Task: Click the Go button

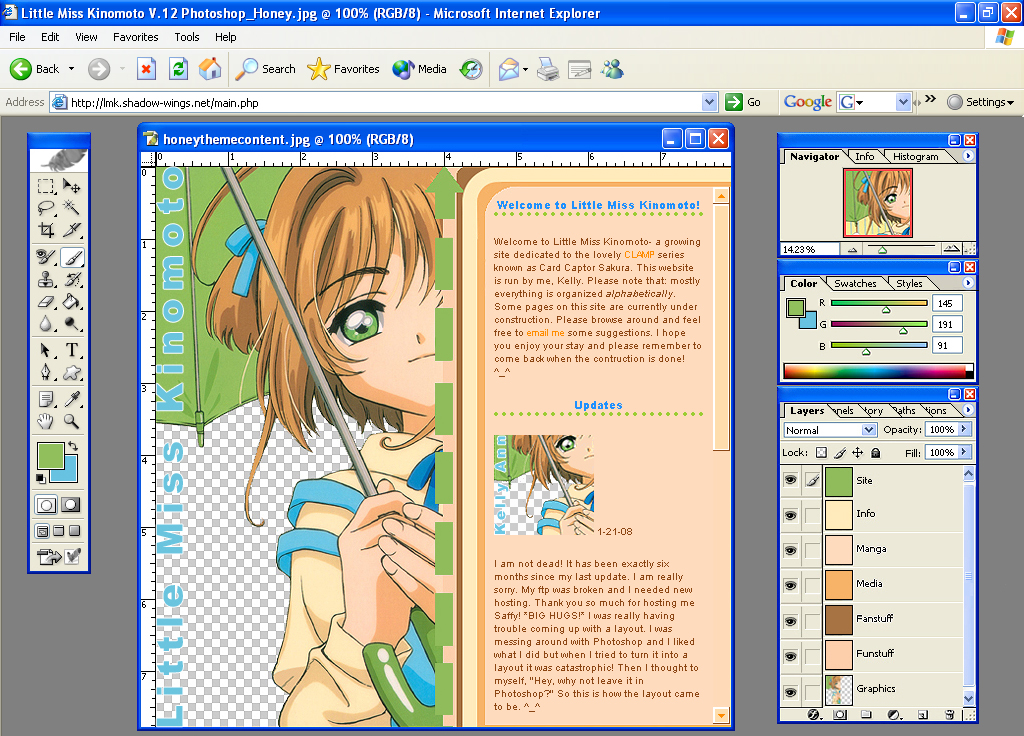Action: (x=744, y=102)
